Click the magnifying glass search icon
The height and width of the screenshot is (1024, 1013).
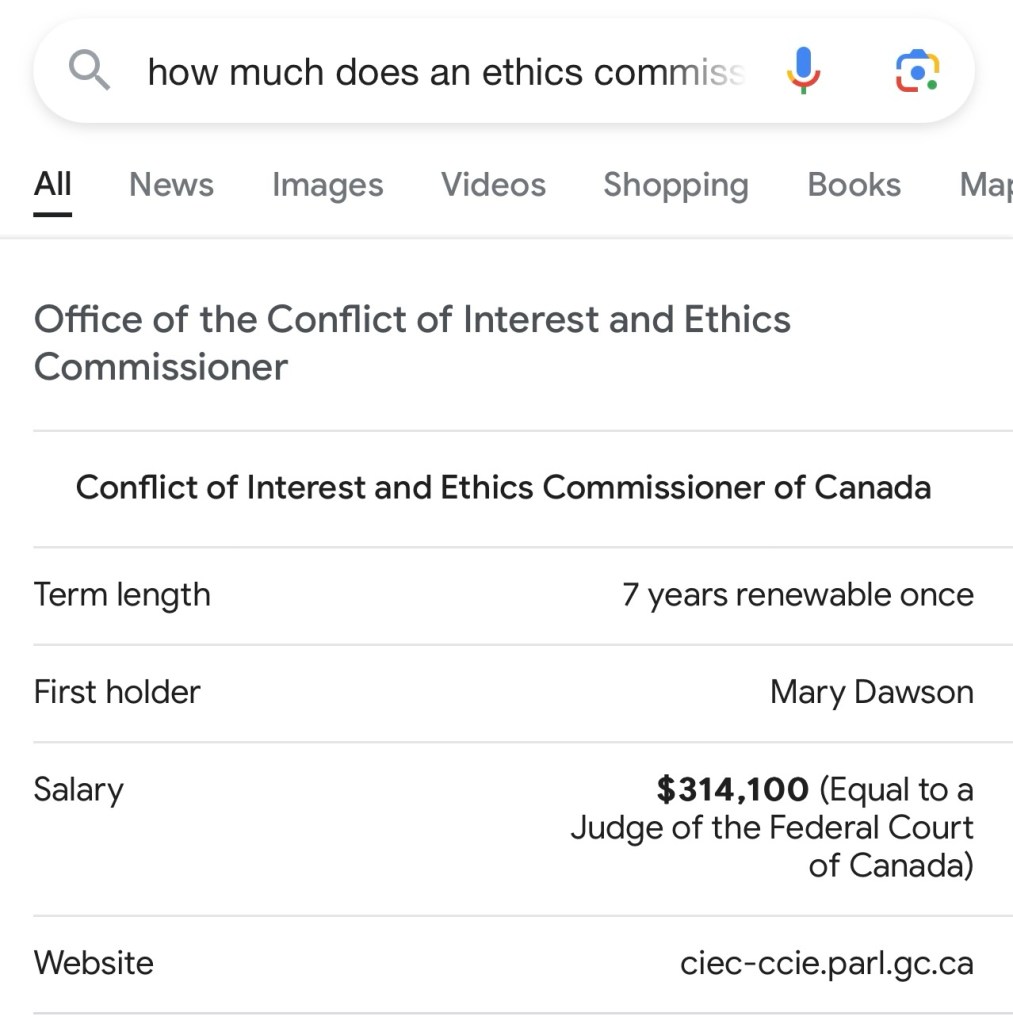pyautogui.click(x=89, y=72)
